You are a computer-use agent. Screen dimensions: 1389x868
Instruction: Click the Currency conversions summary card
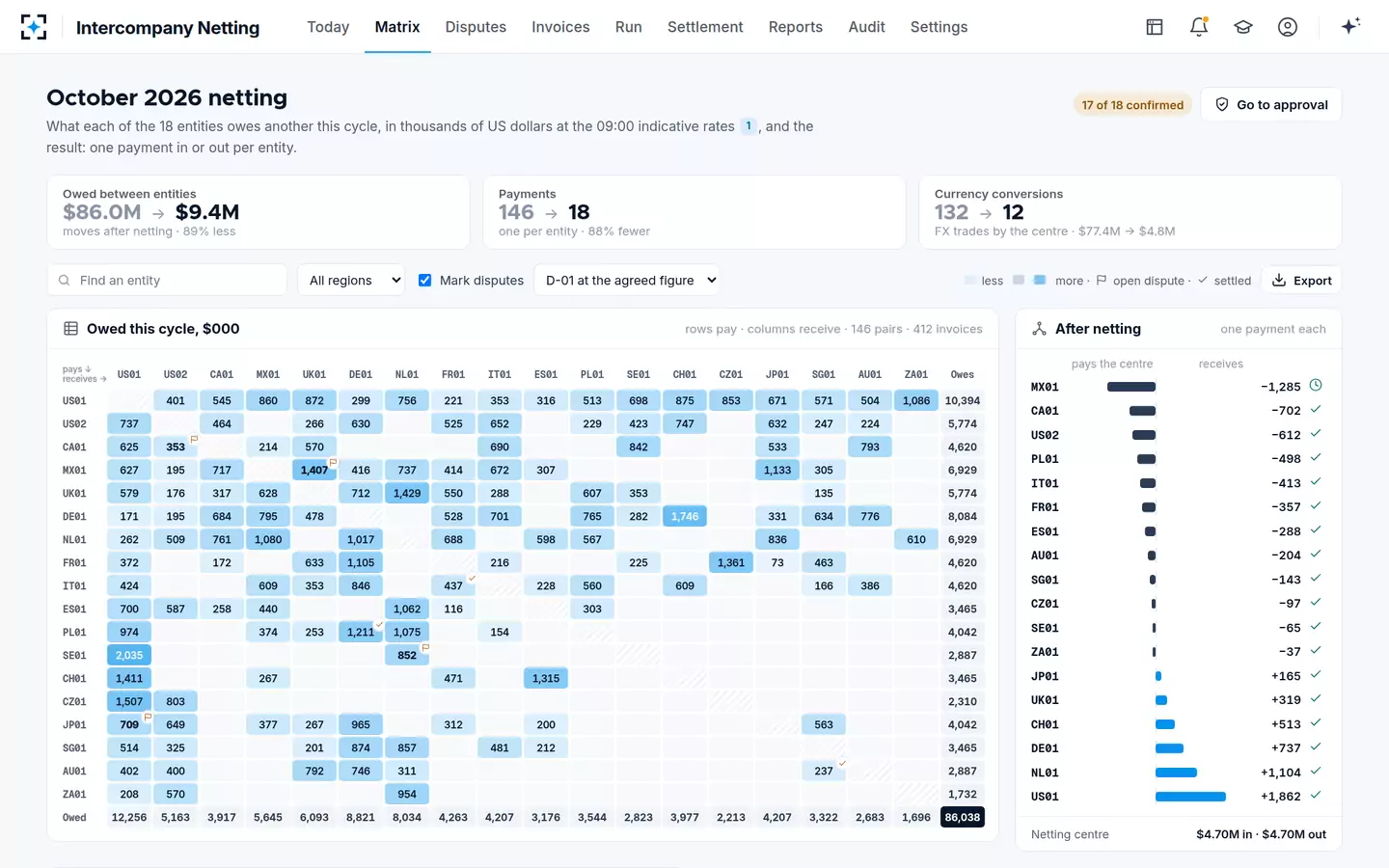(x=1130, y=212)
